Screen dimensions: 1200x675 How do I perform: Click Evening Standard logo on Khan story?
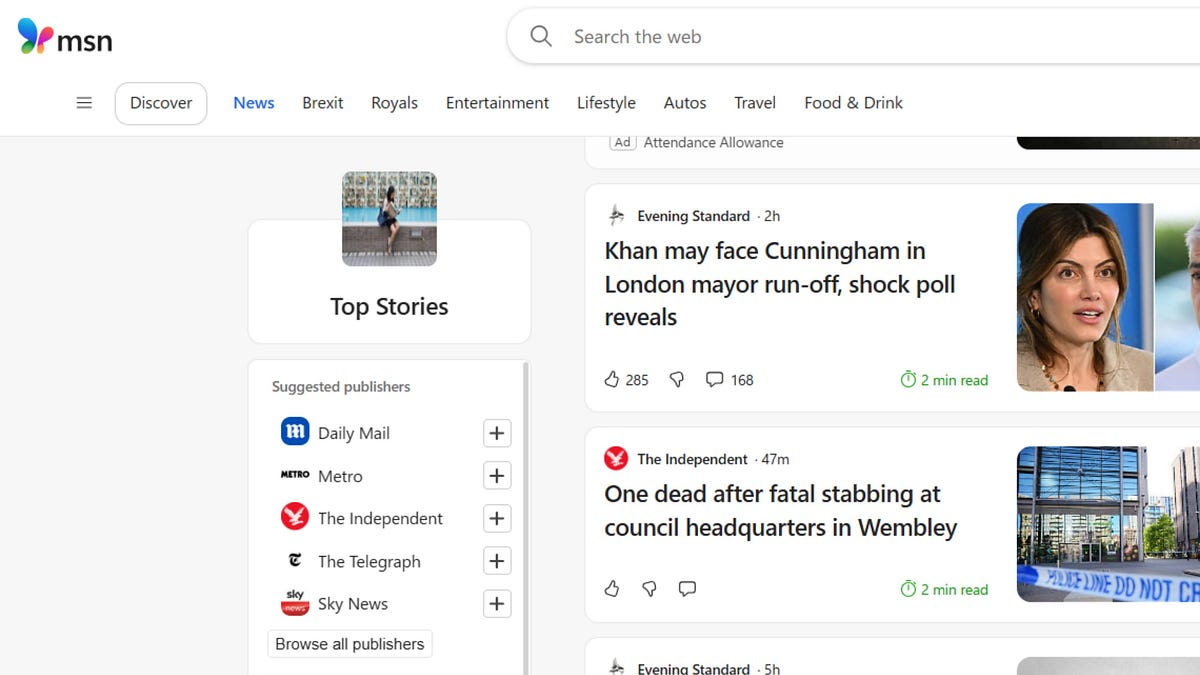pos(616,215)
